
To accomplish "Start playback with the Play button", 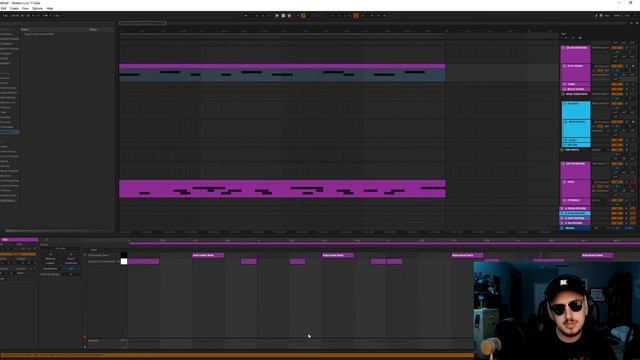I will coord(277,16).
